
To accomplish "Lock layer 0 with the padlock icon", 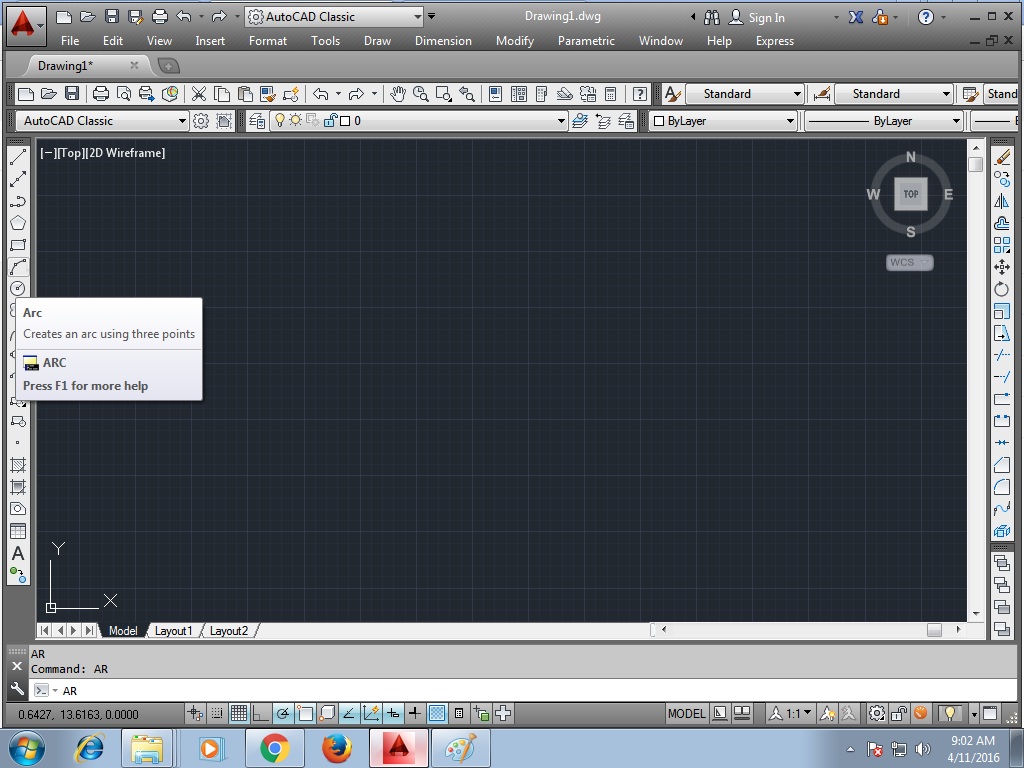I will [x=329, y=118].
